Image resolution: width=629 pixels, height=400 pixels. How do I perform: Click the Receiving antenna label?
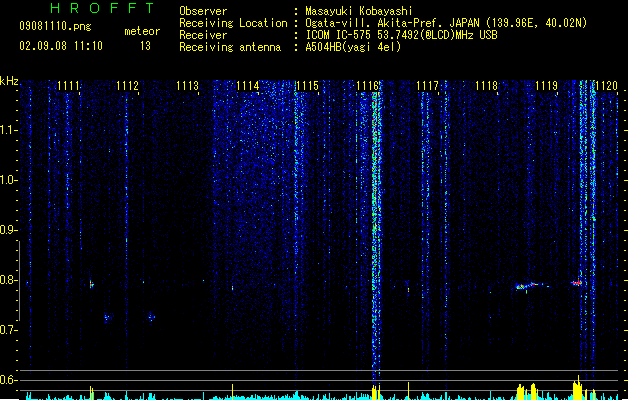[230, 47]
